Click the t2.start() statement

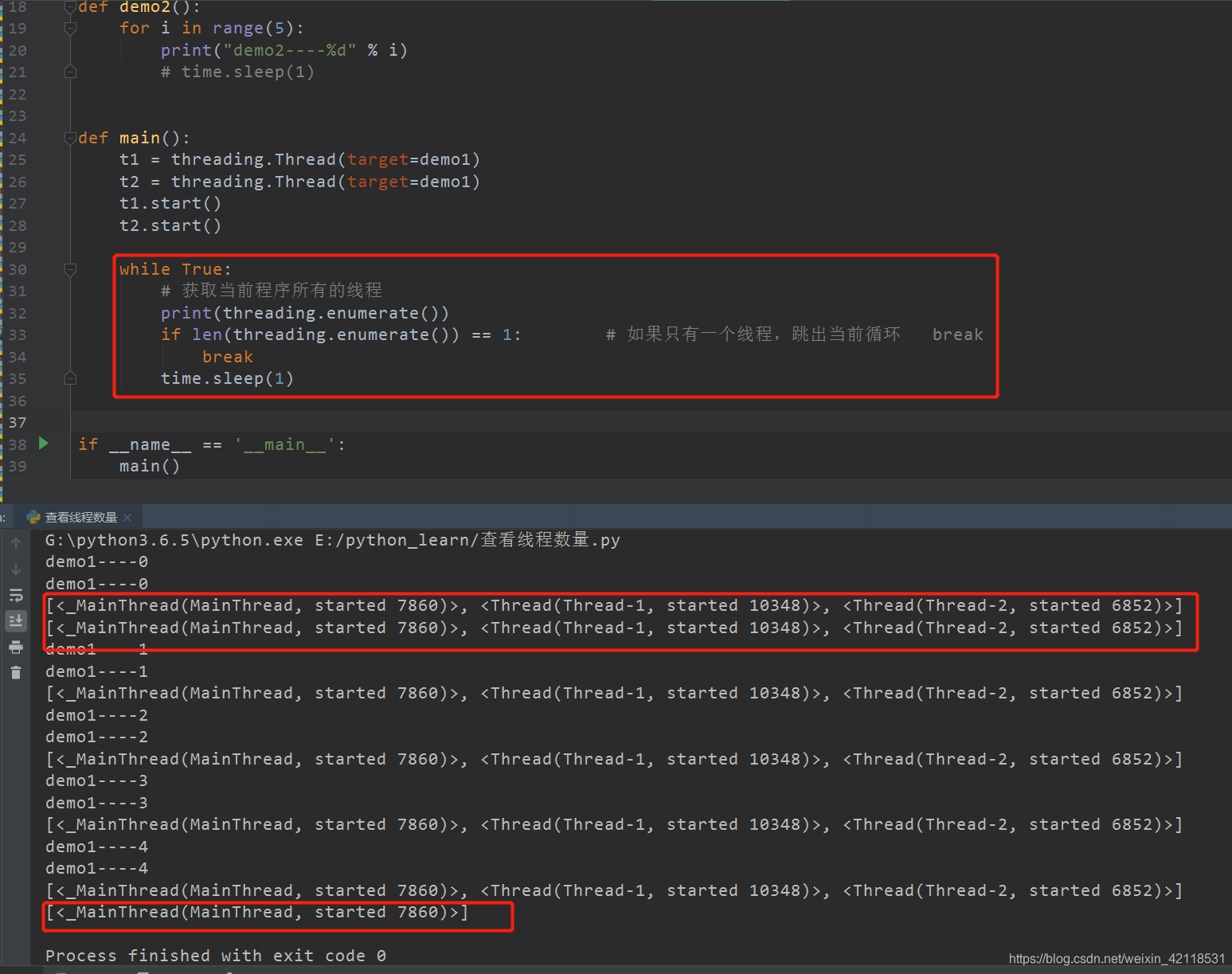pyautogui.click(x=170, y=226)
